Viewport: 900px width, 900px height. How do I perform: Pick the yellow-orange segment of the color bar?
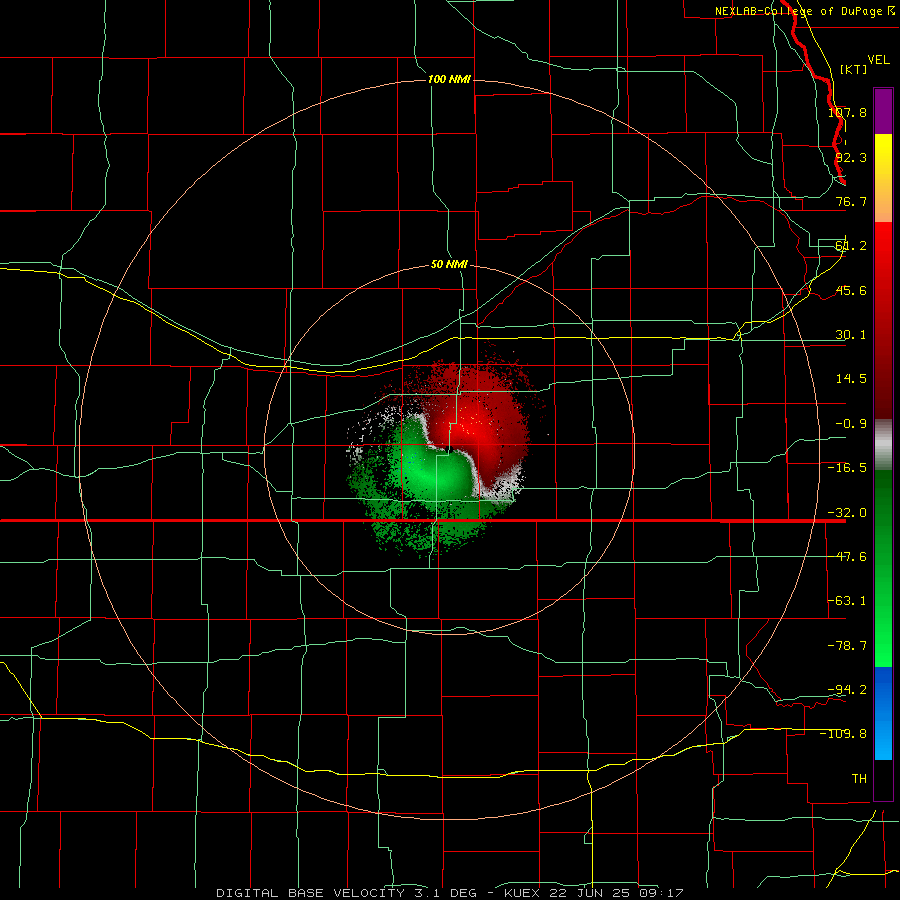click(x=883, y=178)
